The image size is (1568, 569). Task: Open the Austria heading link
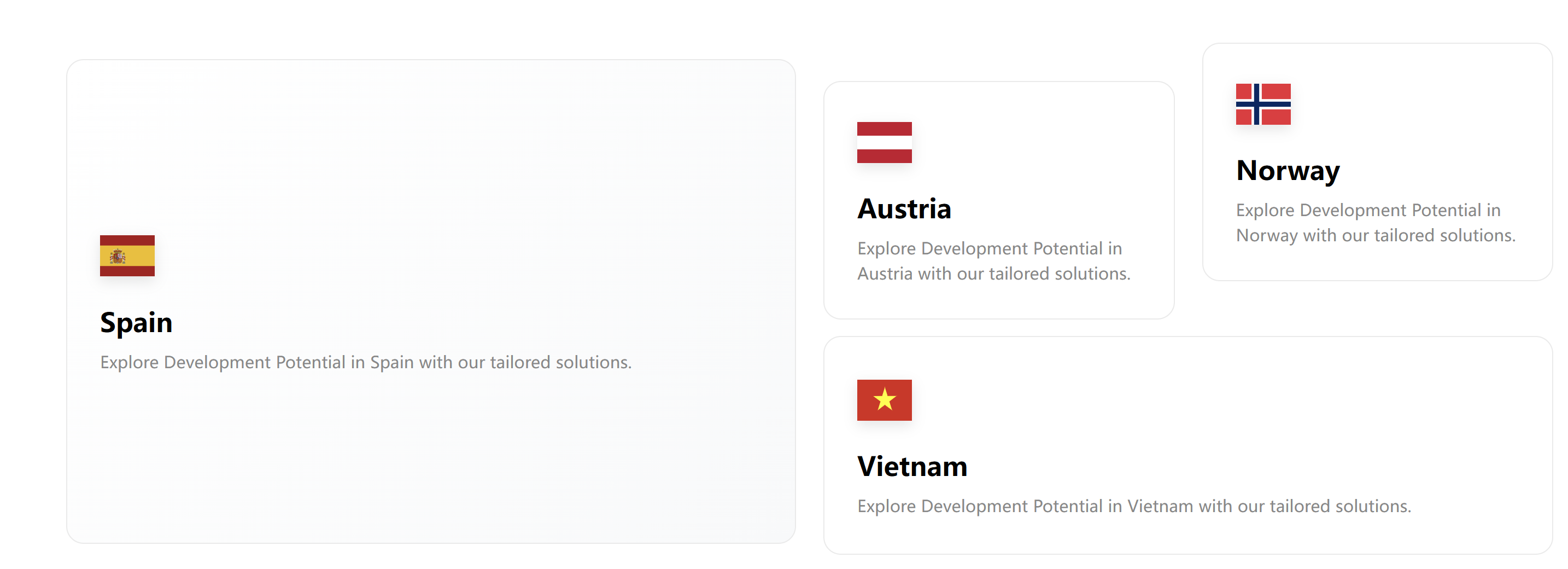pos(904,209)
